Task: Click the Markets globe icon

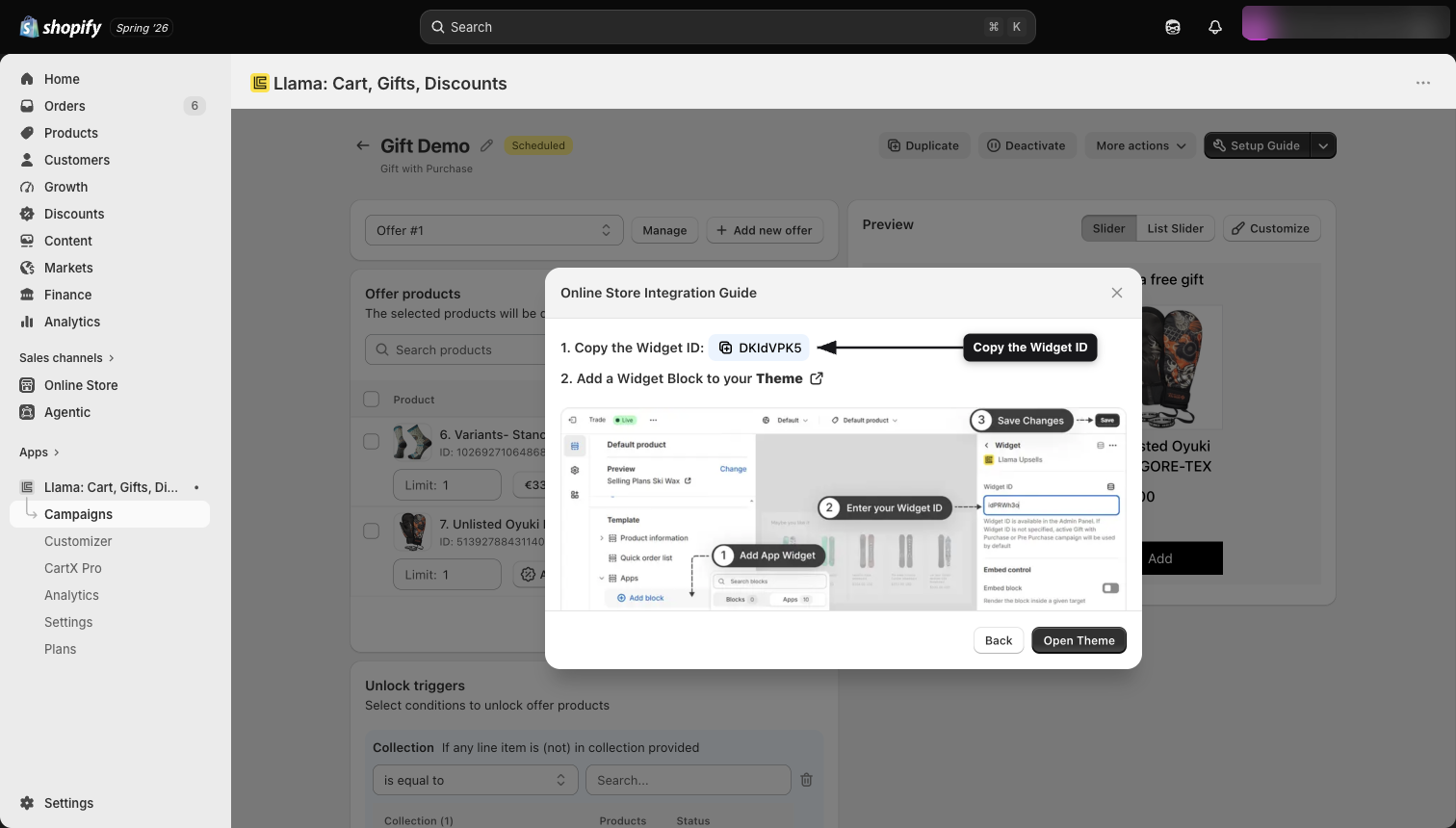Action: click(27, 268)
